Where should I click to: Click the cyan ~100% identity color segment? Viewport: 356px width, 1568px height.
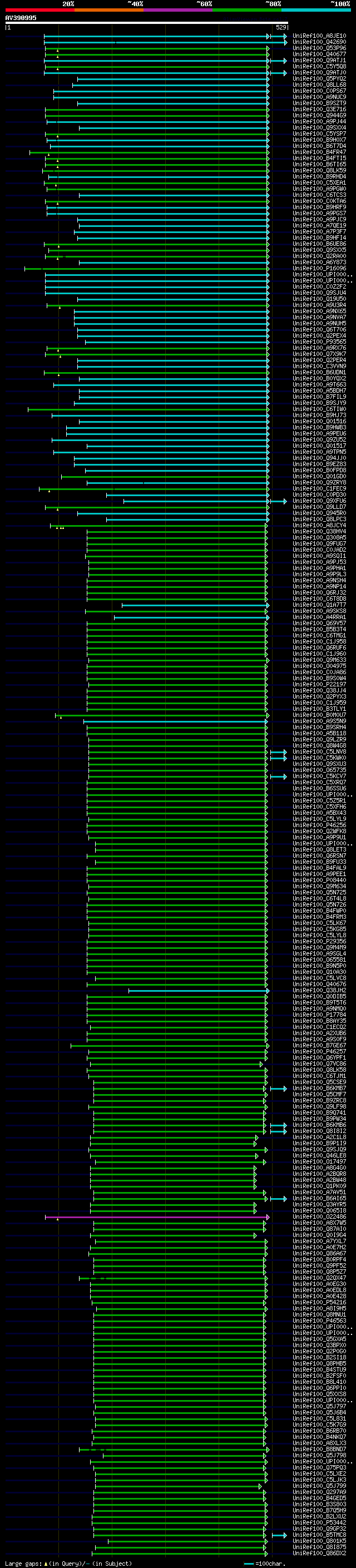pos(317,10)
